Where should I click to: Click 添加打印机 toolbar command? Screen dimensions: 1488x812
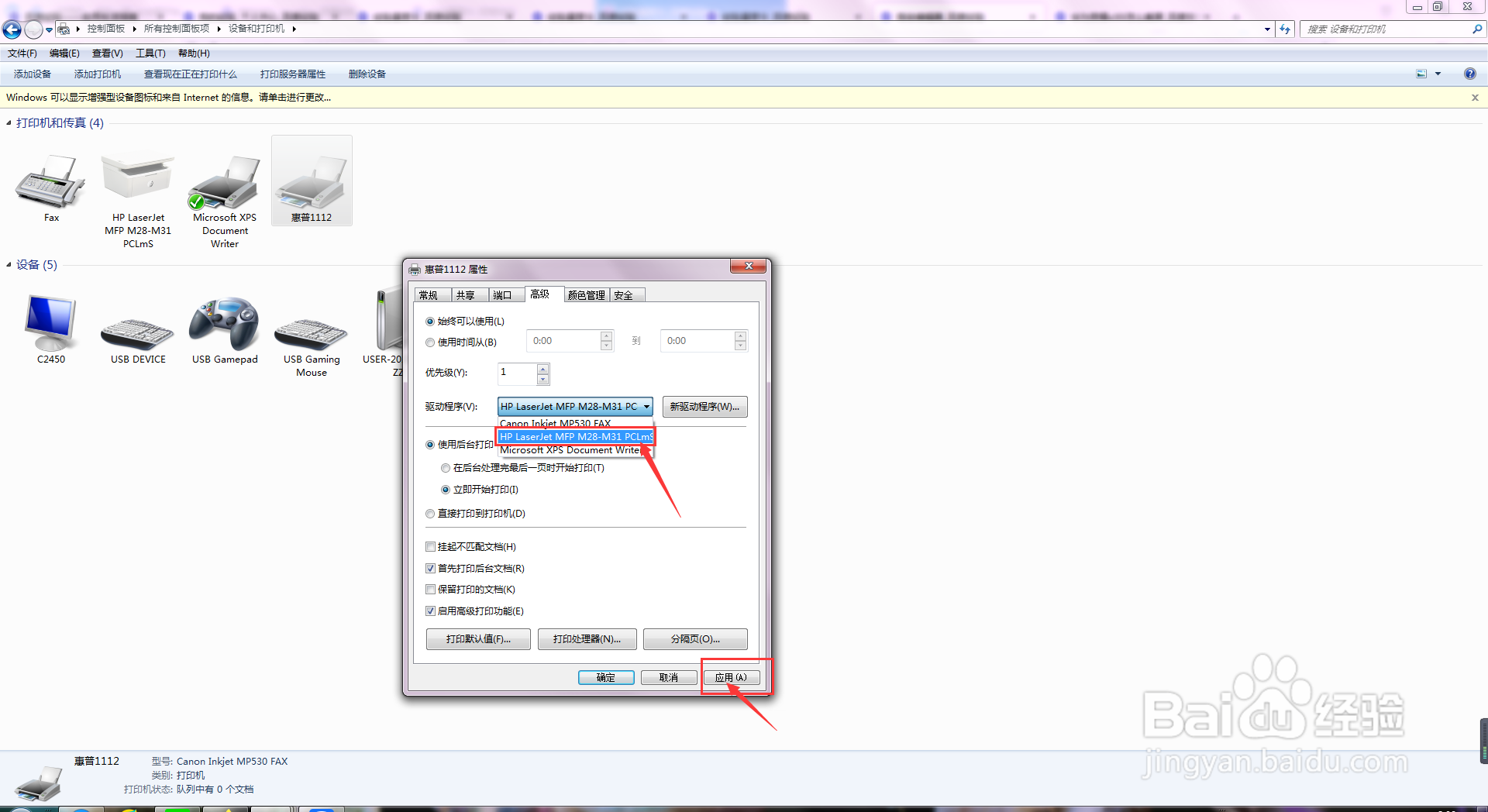pyautogui.click(x=98, y=74)
